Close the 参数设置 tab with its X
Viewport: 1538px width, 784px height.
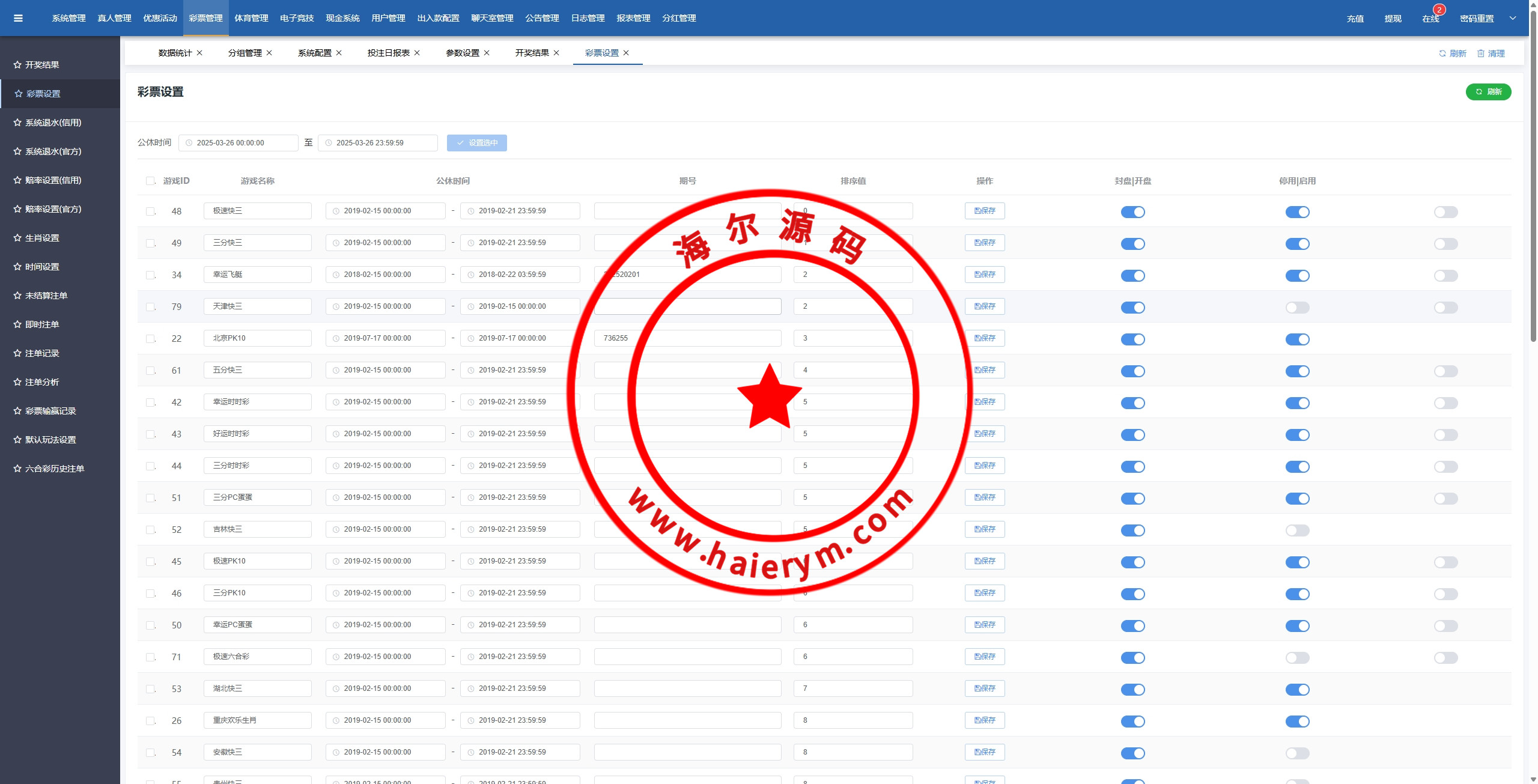click(x=487, y=53)
